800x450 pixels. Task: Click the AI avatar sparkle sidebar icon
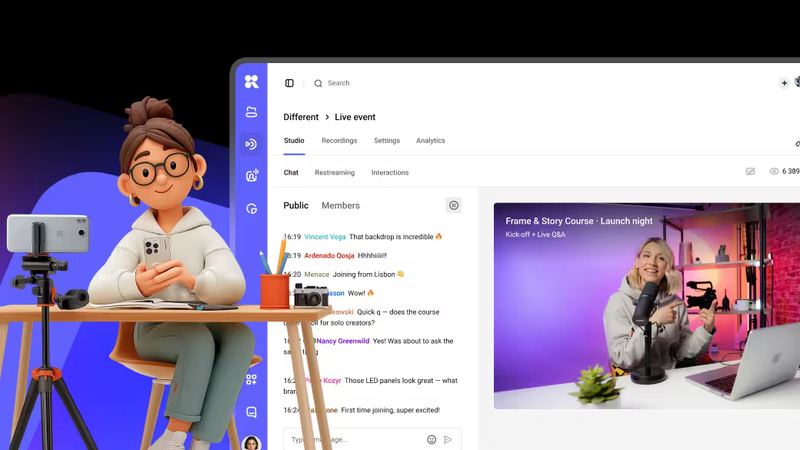point(252,176)
